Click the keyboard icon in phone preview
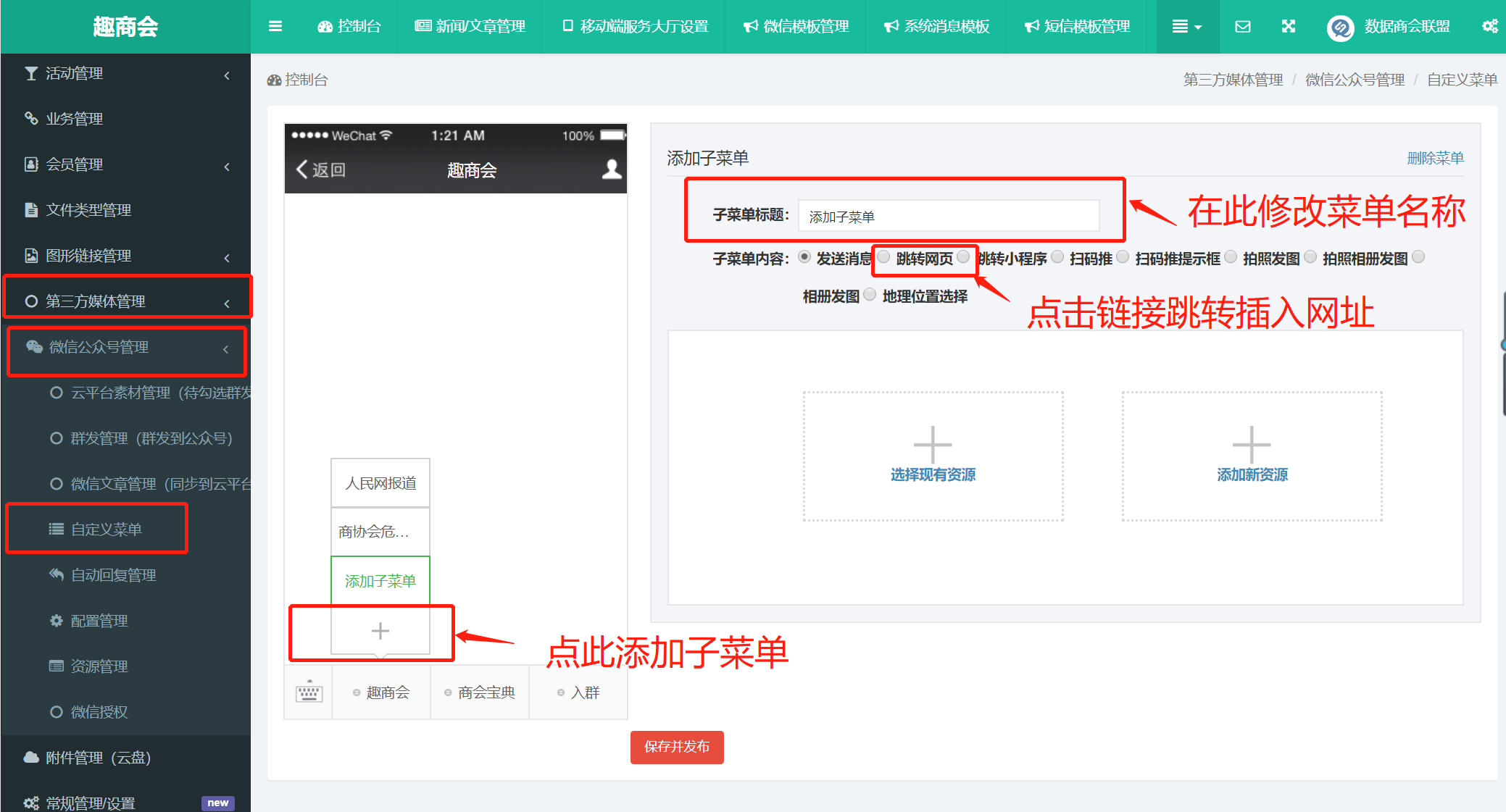Image resolution: width=1506 pixels, height=812 pixels. [x=309, y=692]
